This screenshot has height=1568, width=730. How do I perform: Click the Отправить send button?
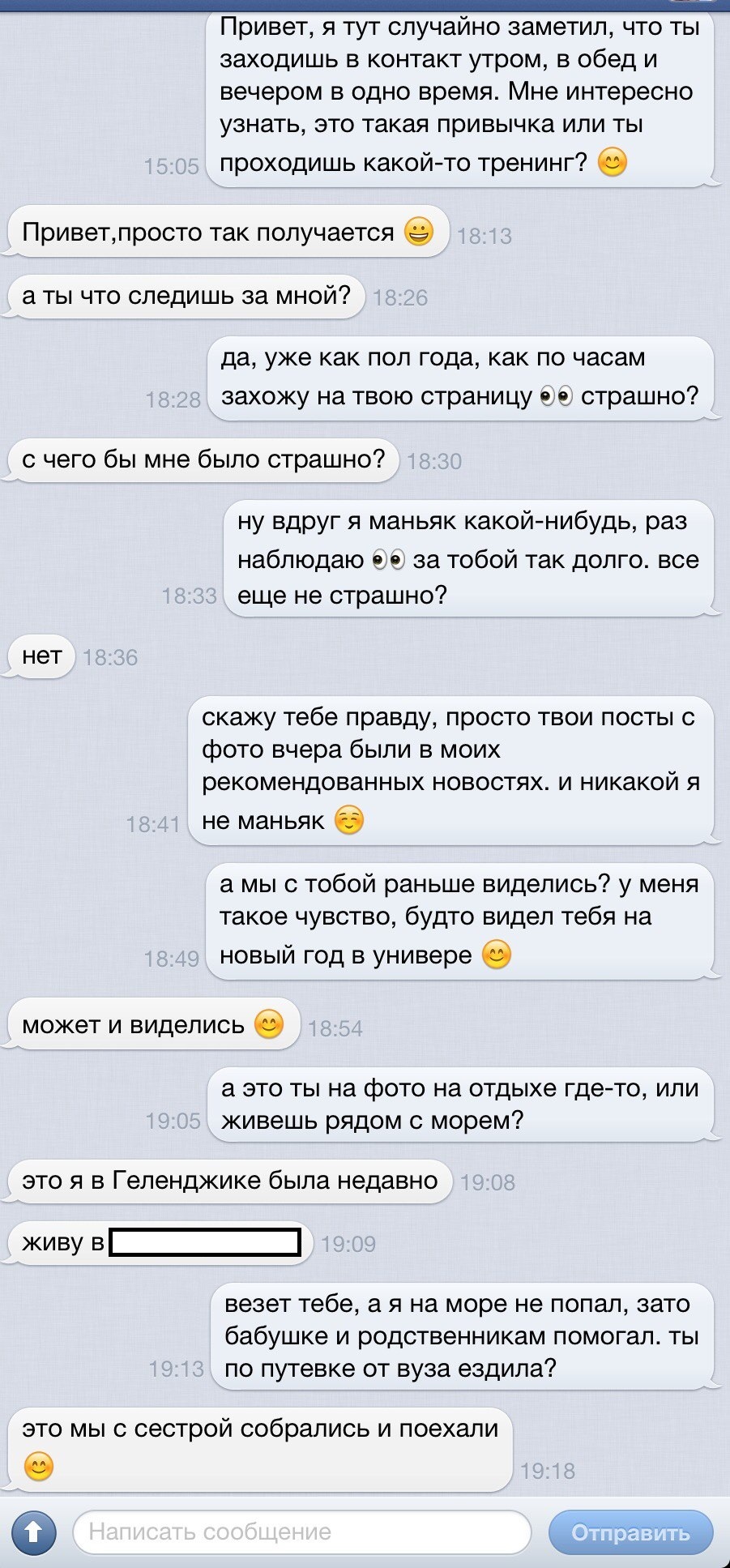coord(630,1532)
